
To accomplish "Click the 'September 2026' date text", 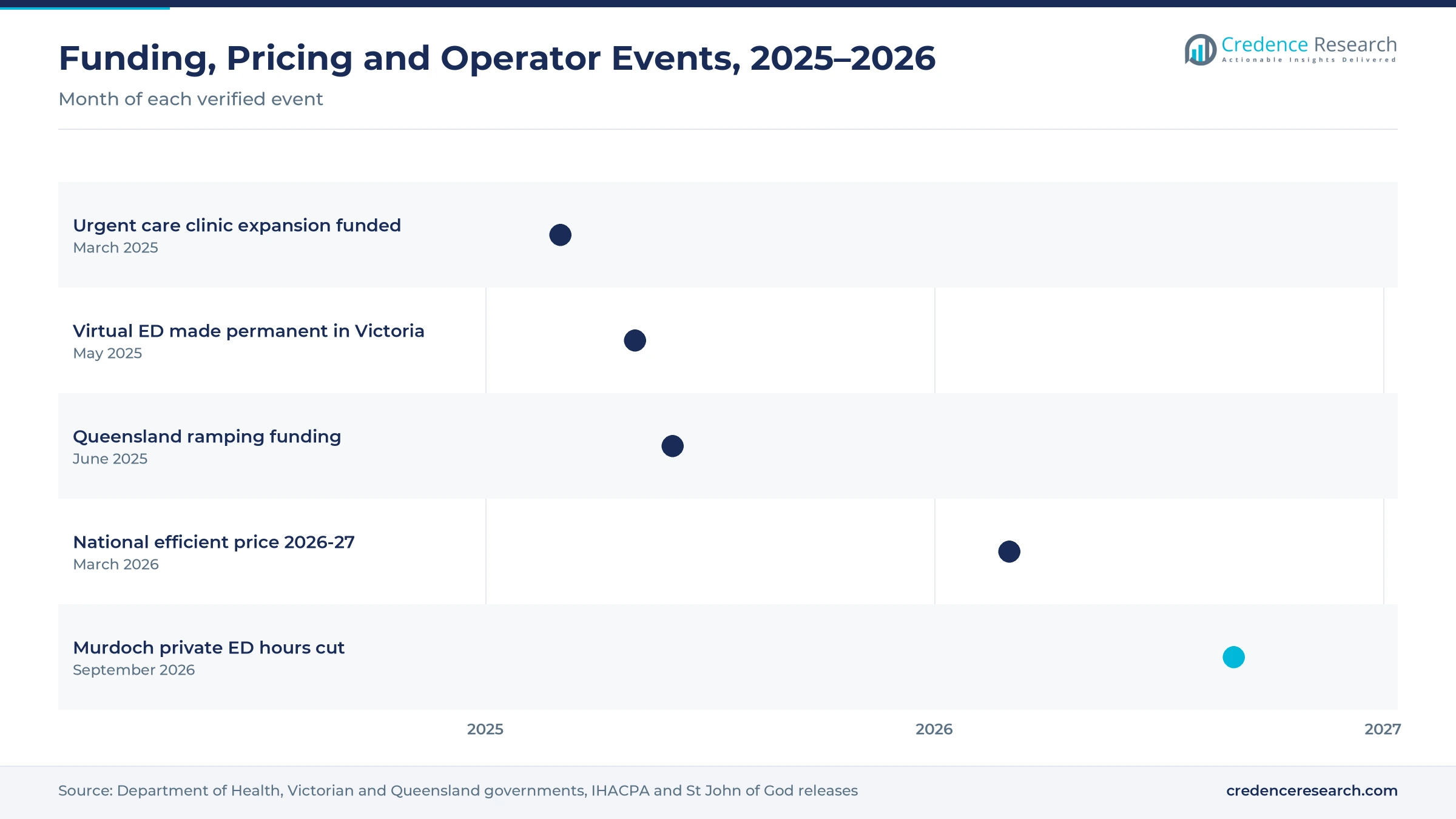I will coord(133,670).
